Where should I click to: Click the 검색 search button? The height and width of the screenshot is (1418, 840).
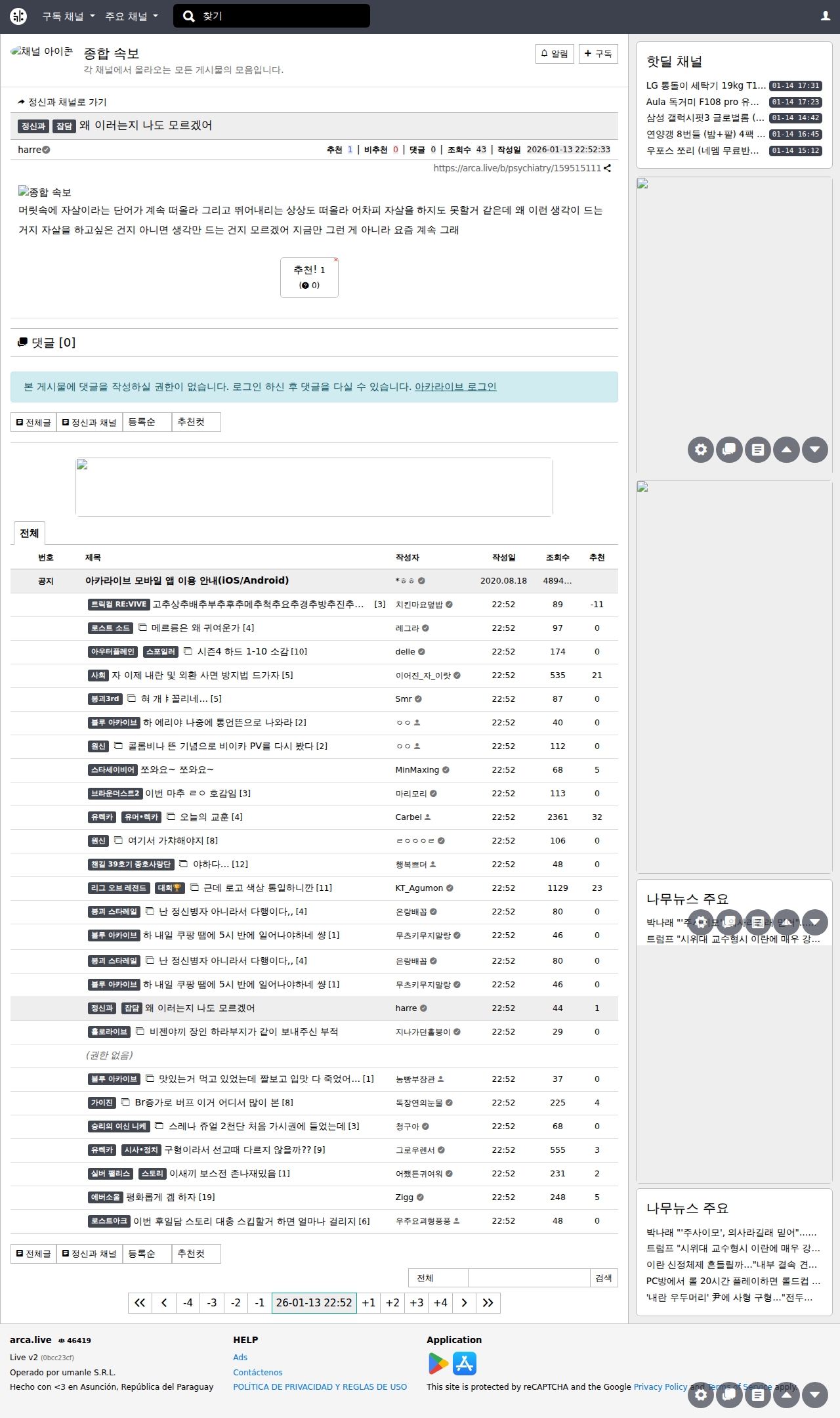604,1278
